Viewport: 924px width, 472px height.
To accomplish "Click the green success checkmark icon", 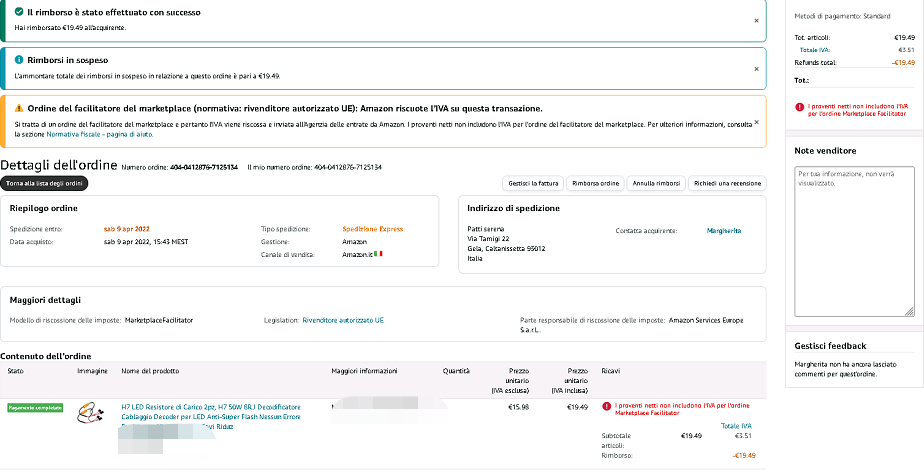I will click(x=19, y=12).
